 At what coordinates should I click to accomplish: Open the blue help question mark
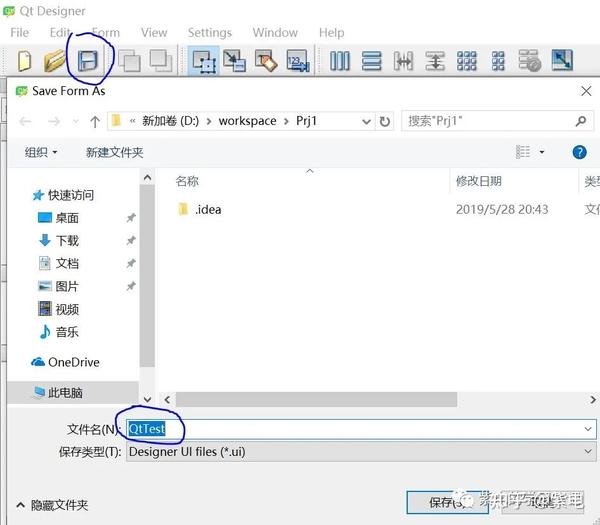point(579,152)
